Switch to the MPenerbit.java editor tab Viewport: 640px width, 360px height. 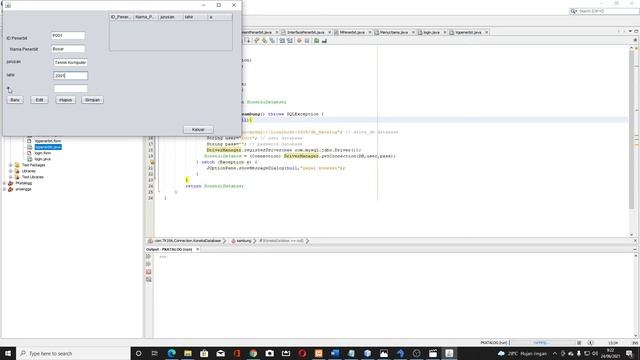(x=351, y=32)
